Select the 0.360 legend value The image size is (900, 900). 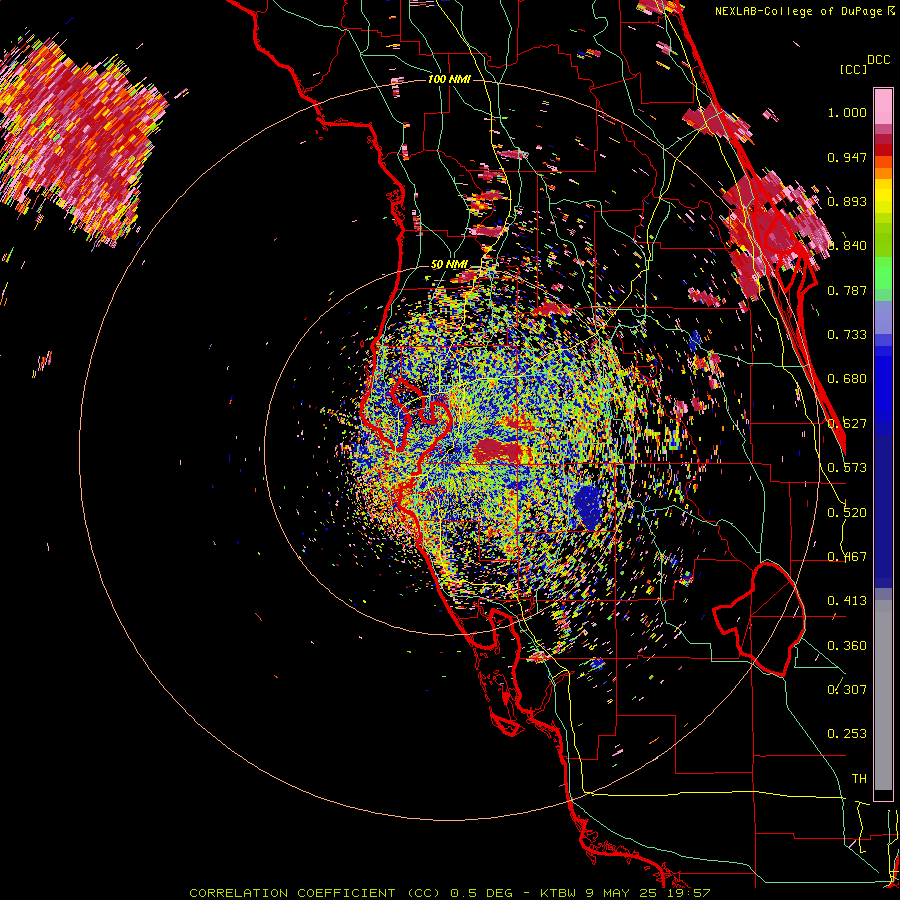pyautogui.click(x=847, y=646)
